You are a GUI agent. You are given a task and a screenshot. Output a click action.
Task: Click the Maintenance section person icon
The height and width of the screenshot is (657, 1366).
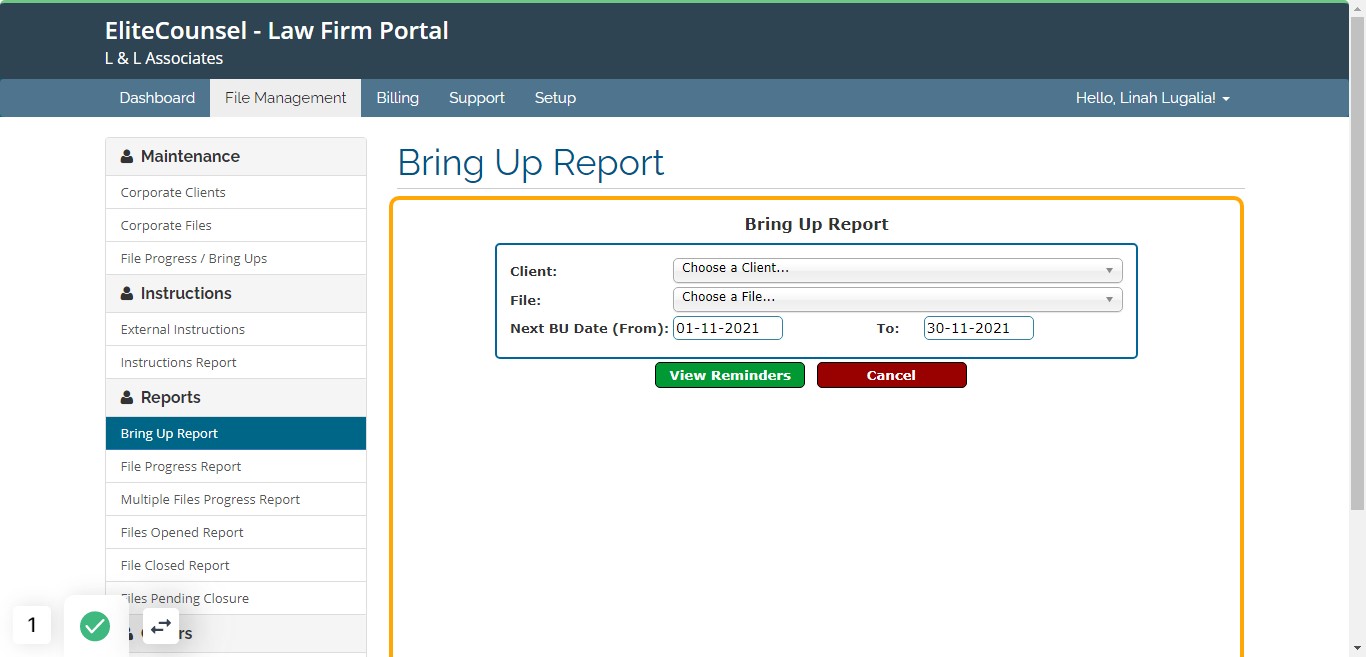[x=127, y=157]
